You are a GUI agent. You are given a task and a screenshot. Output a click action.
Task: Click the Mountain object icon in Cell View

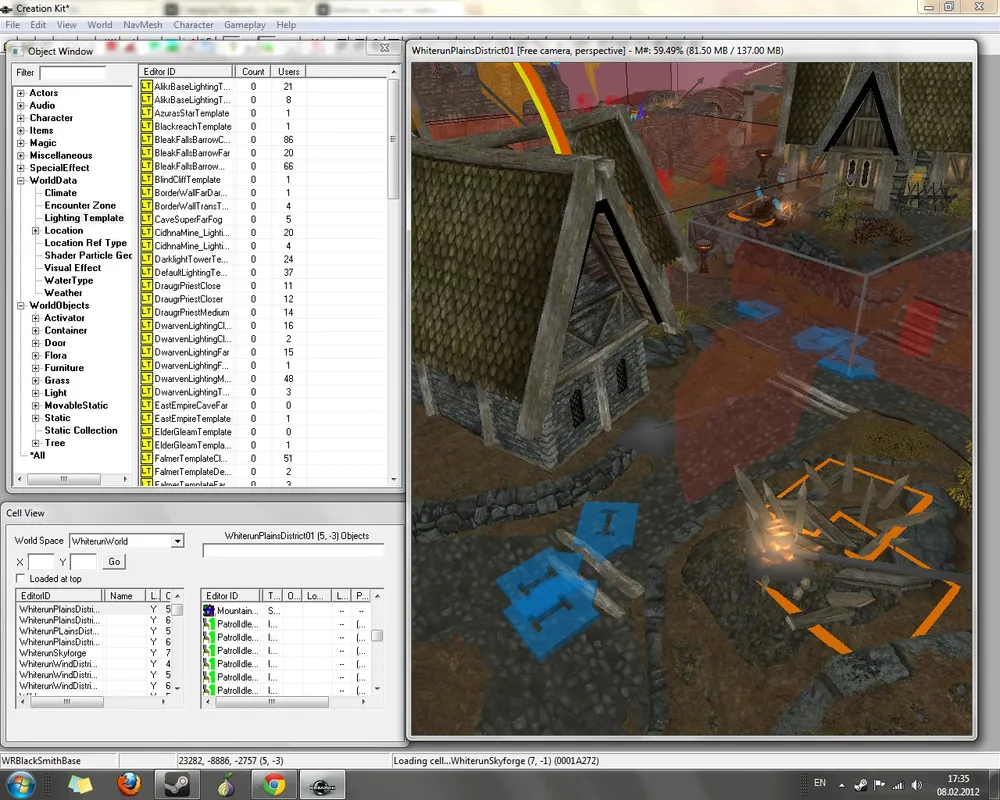point(209,610)
